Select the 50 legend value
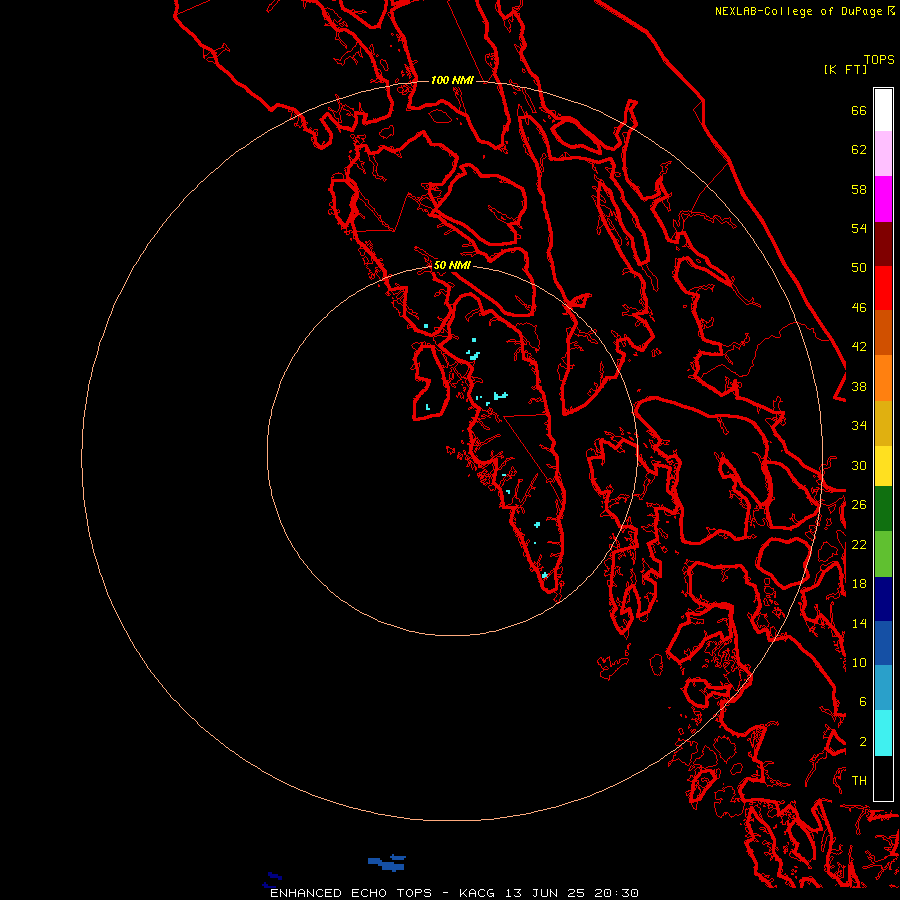 coord(859,268)
